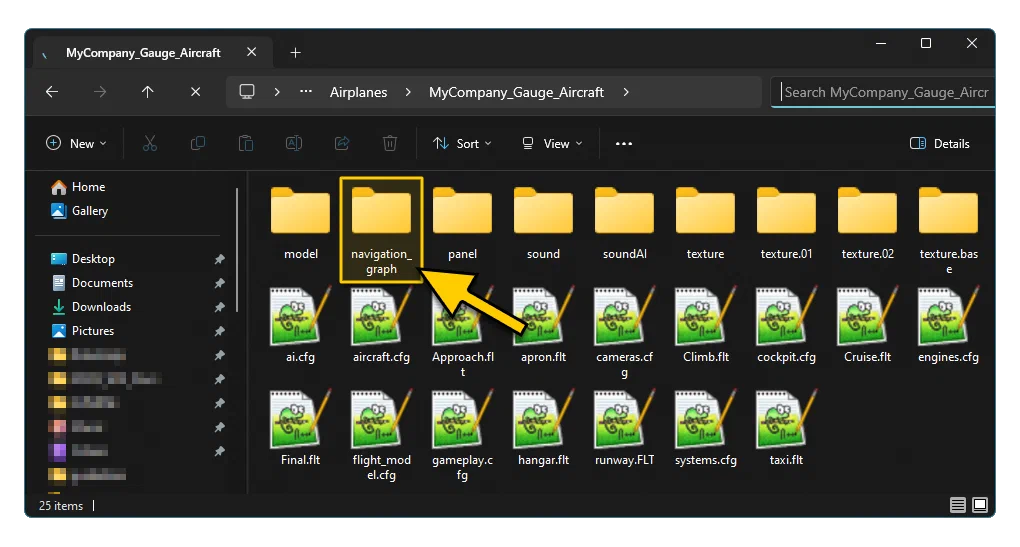Select the Cruise.flt file

[x=867, y=325]
